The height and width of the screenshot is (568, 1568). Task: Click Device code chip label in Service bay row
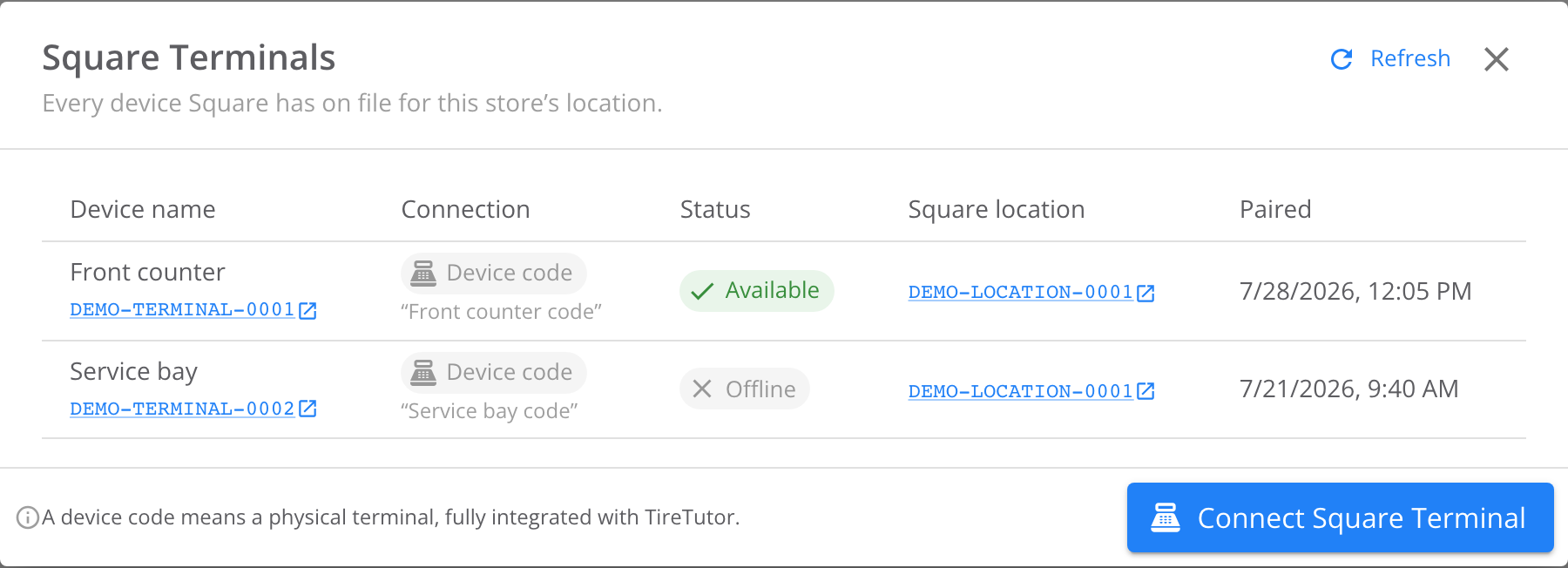click(x=510, y=372)
